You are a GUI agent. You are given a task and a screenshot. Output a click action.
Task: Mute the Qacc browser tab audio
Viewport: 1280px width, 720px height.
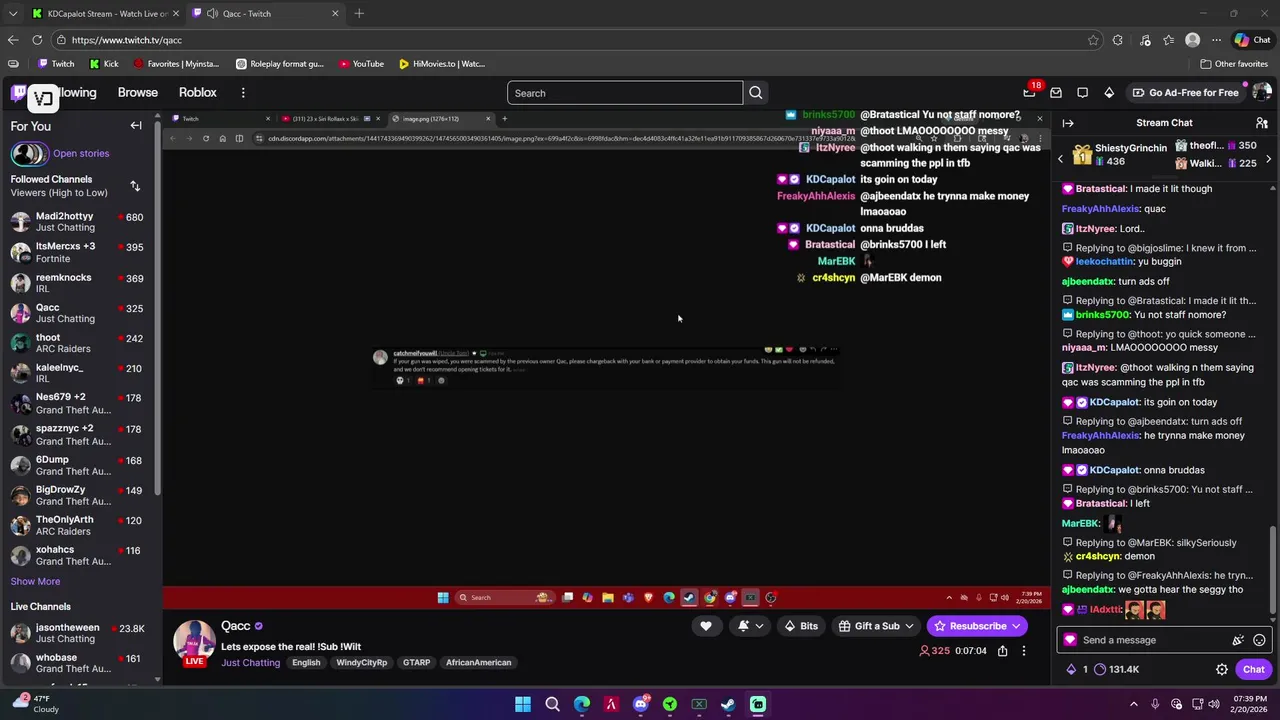(212, 14)
